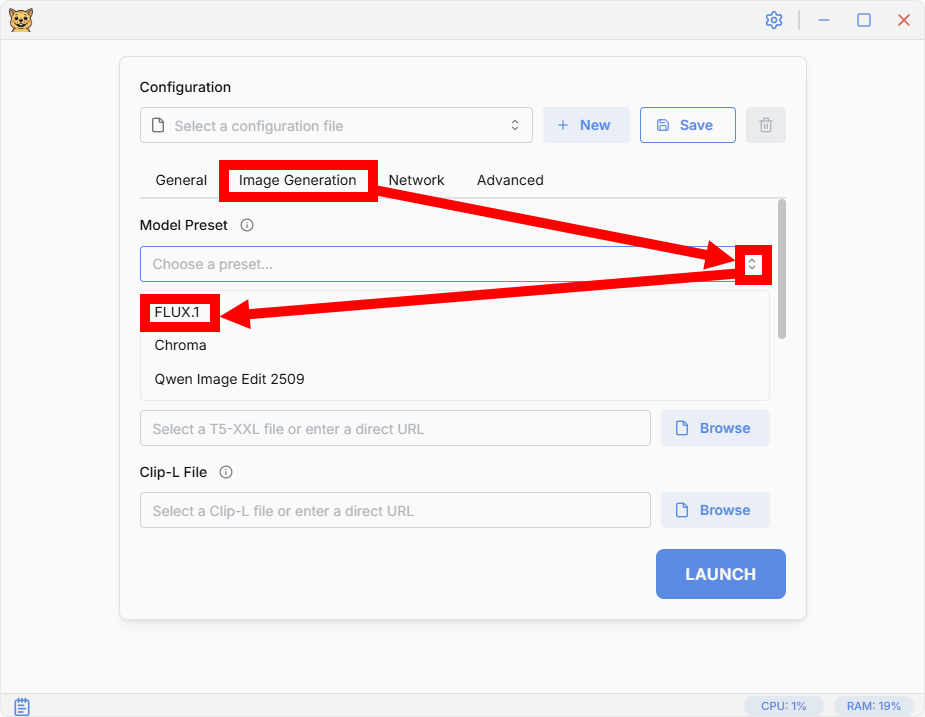Open the terminal log icon in status bar
925x717 pixels.
tap(22, 706)
